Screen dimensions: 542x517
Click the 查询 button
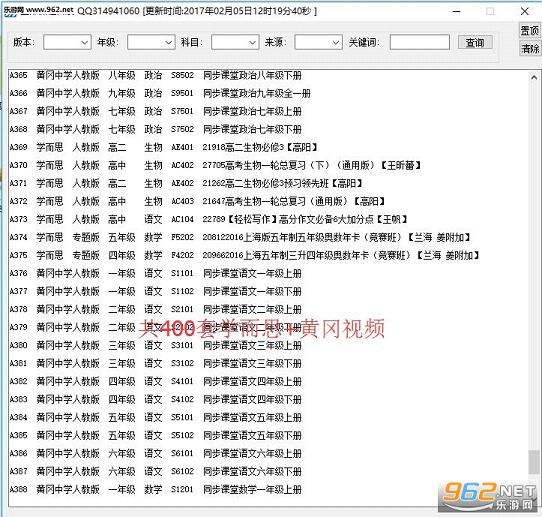tap(475, 42)
